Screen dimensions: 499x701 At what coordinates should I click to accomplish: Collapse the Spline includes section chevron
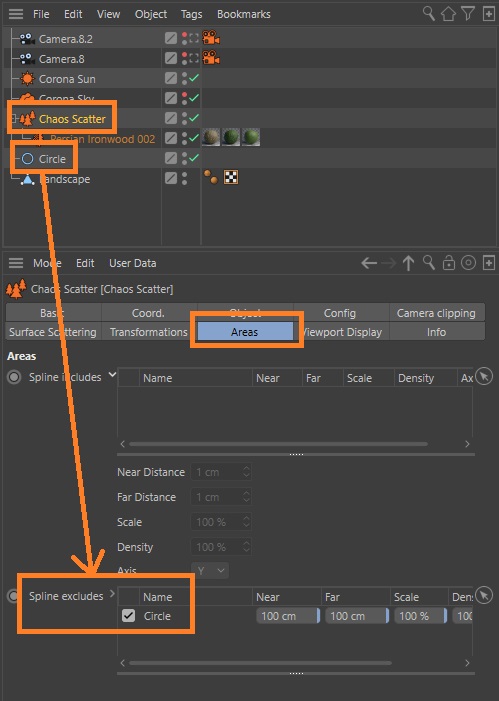[112, 375]
